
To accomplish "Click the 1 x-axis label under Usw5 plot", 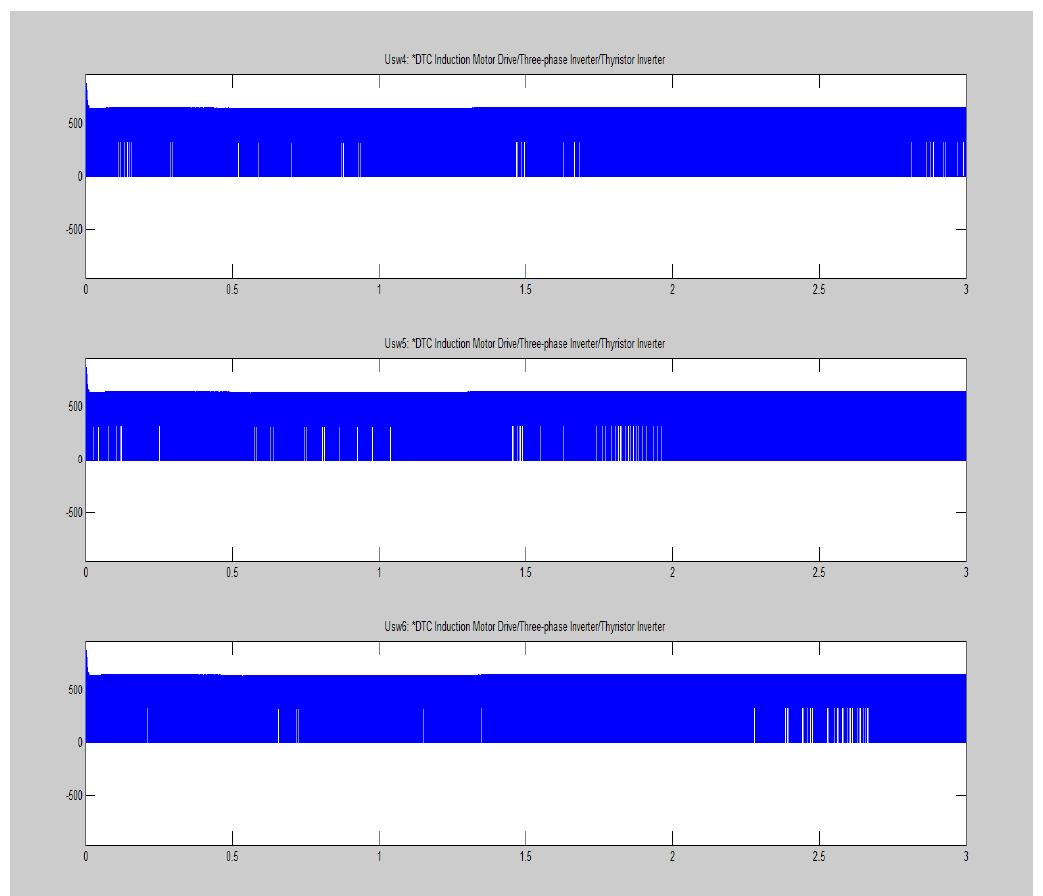I will click(x=379, y=572).
